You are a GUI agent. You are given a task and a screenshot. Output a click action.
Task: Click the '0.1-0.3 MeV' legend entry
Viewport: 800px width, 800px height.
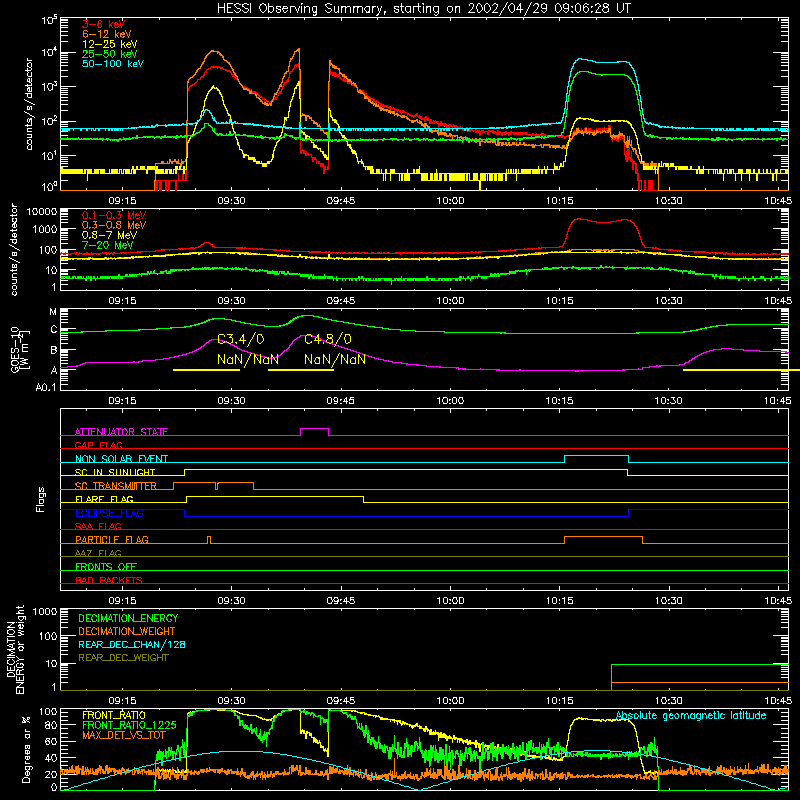coord(114,215)
